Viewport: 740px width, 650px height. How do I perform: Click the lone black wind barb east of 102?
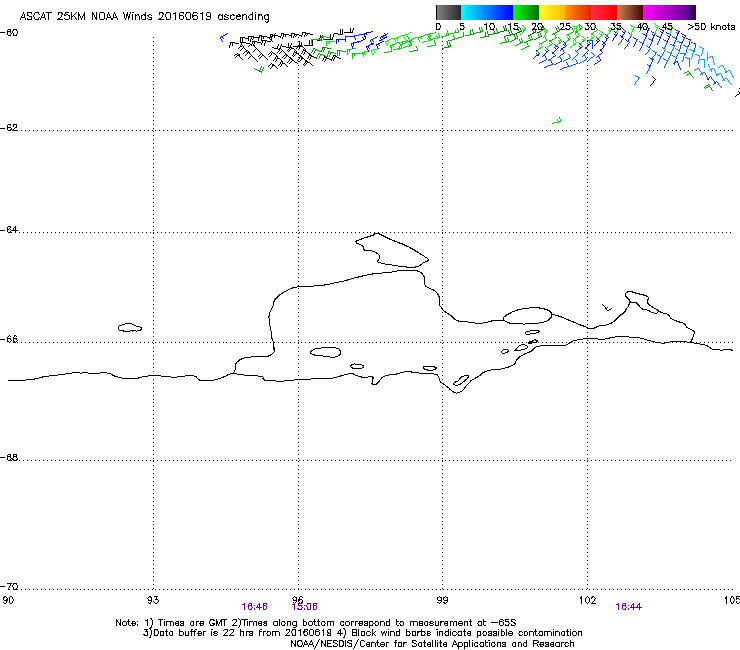[607, 307]
